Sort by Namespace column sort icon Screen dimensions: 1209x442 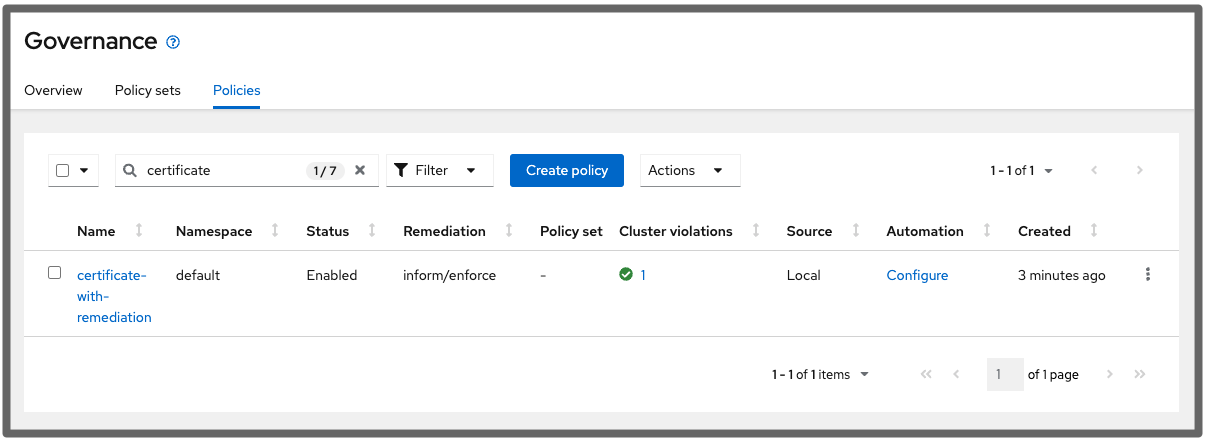click(x=275, y=231)
